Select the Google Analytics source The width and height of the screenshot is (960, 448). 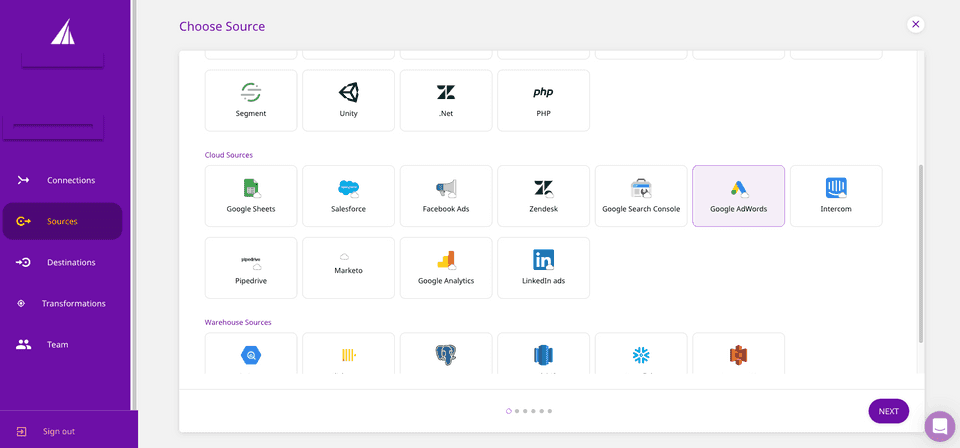[x=446, y=268]
